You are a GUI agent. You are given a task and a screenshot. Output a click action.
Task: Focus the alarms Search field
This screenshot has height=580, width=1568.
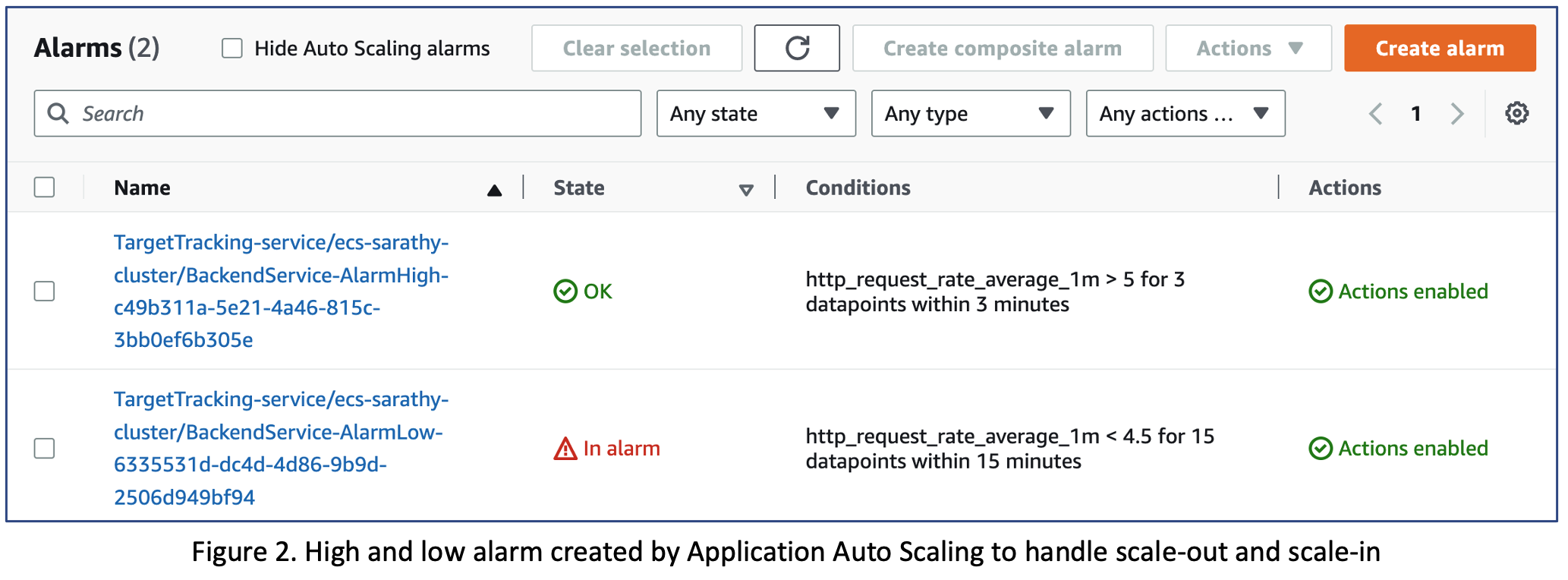tap(349, 114)
